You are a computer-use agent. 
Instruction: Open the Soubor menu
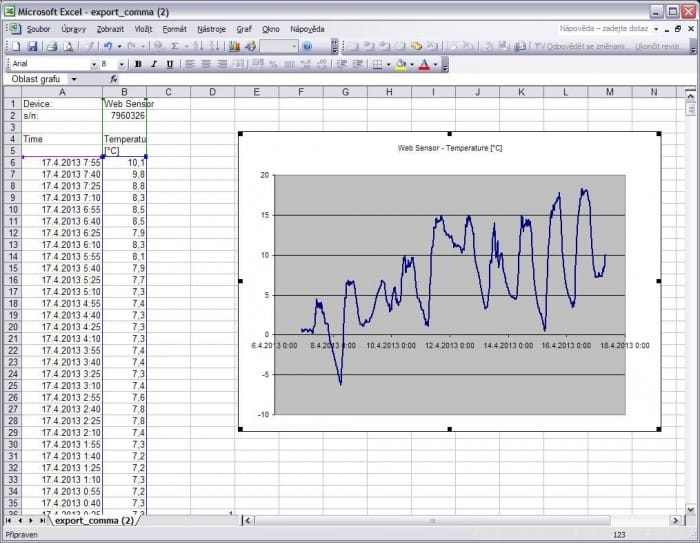click(38, 29)
